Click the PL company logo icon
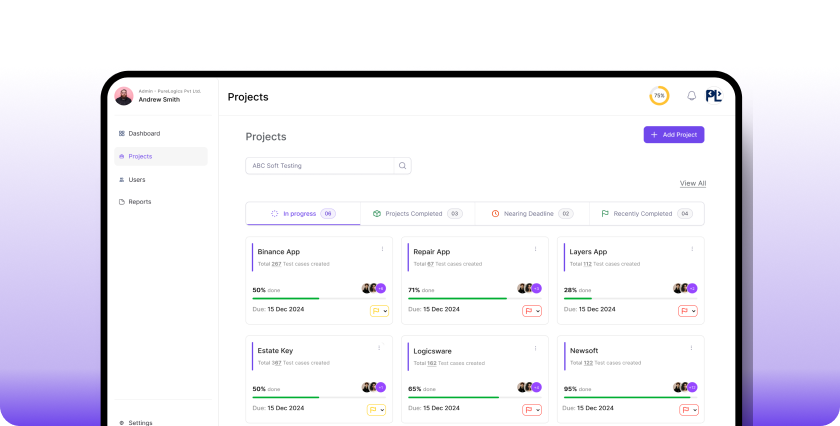This screenshot has width=840, height=426. (x=713, y=96)
